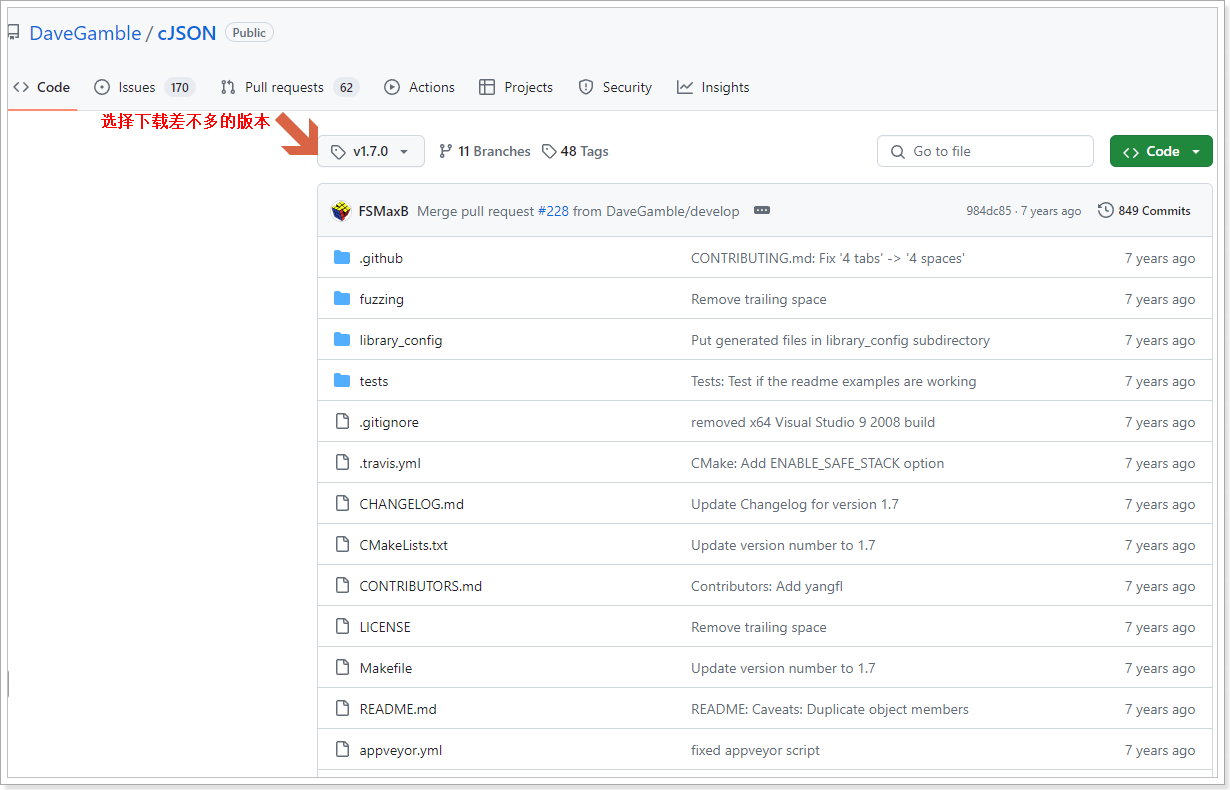Click the CMakeLists.txt file icon
The width and height of the screenshot is (1230, 790).
[342, 545]
